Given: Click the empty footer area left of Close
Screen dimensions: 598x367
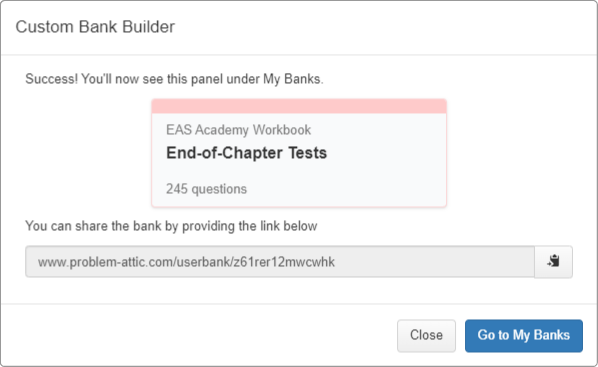Looking at the screenshot, I should 198,335.
